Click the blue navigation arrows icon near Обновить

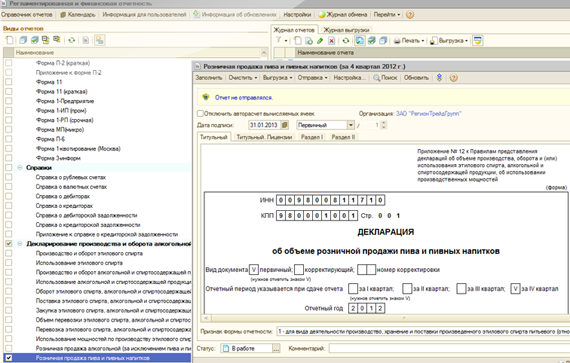coord(439,78)
